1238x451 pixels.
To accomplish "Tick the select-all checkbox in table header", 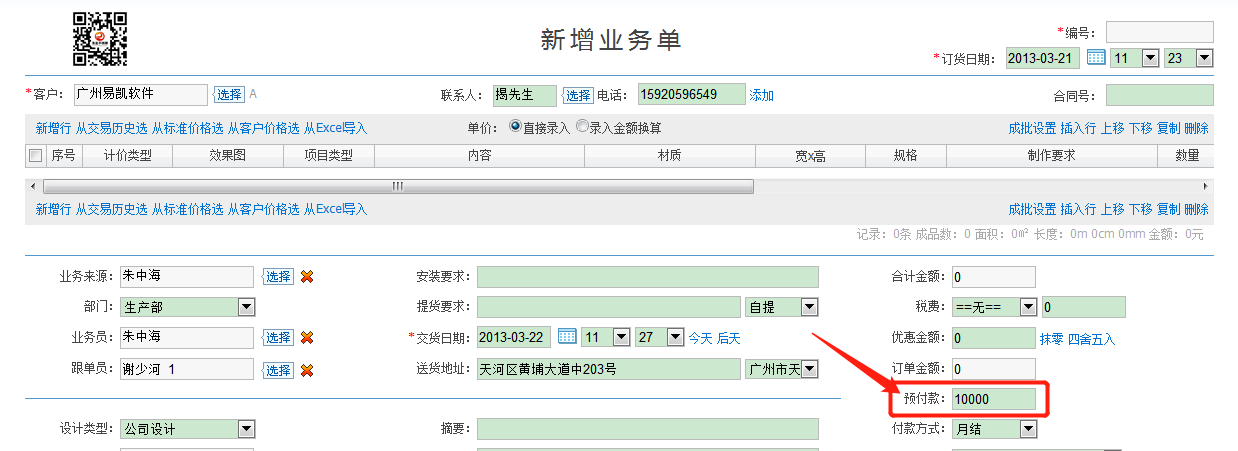I will point(36,155).
